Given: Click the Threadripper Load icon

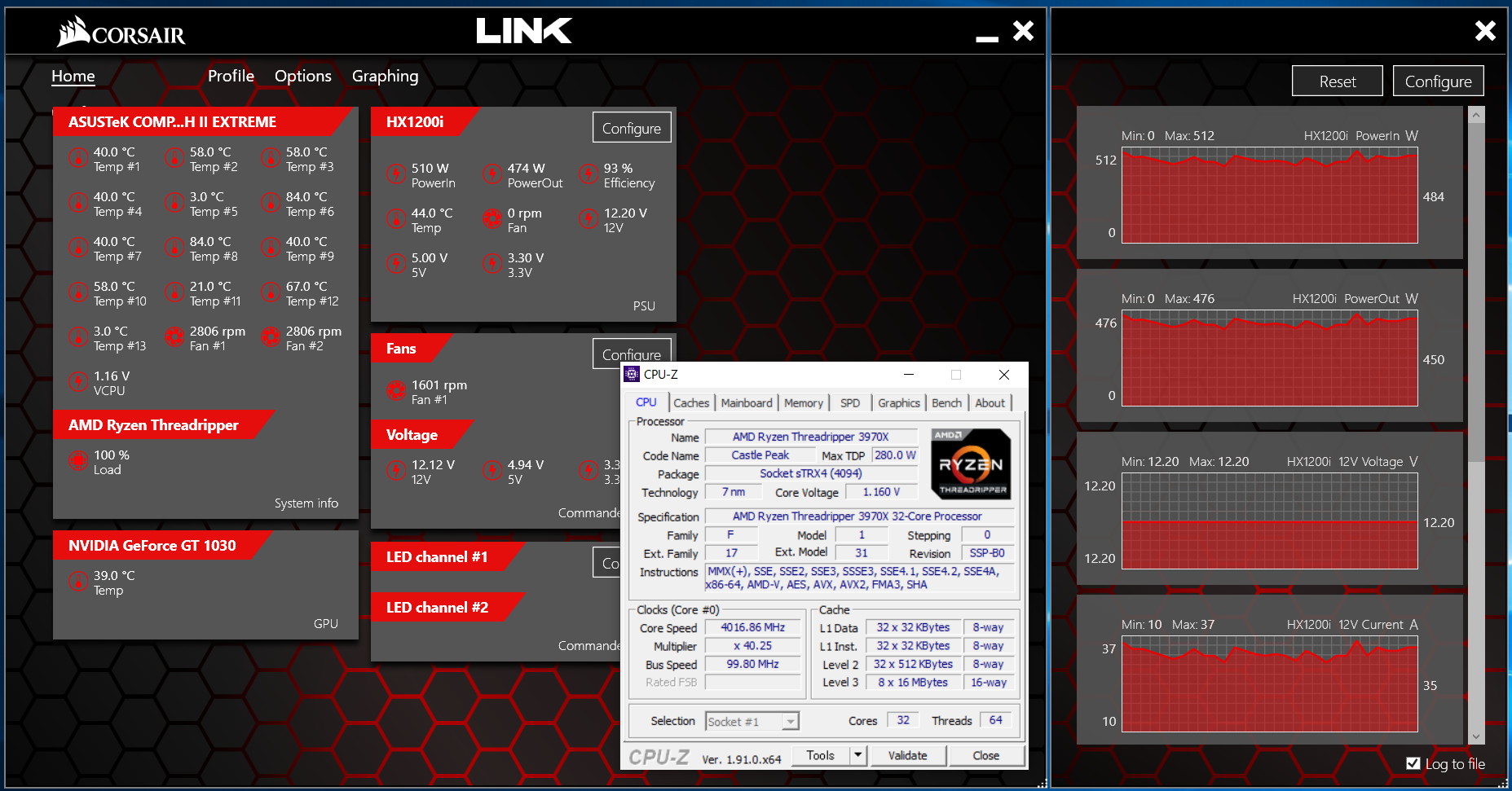Looking at the screenshot, I should pyautogui.click(x=78, y=461).
